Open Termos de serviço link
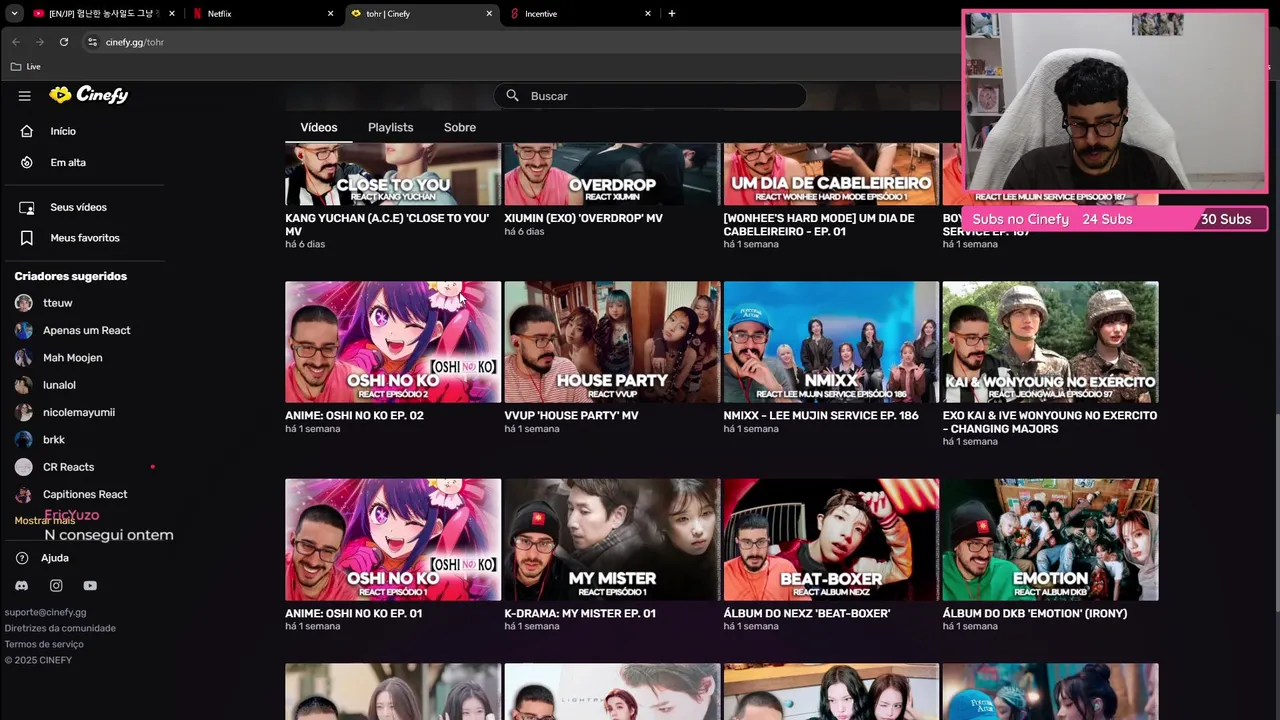The width and height of the screenshot is (1280, 720). coord(44,644)
